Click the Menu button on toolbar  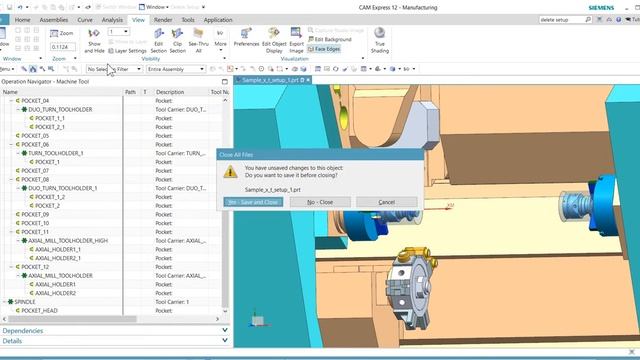point(7,69)
